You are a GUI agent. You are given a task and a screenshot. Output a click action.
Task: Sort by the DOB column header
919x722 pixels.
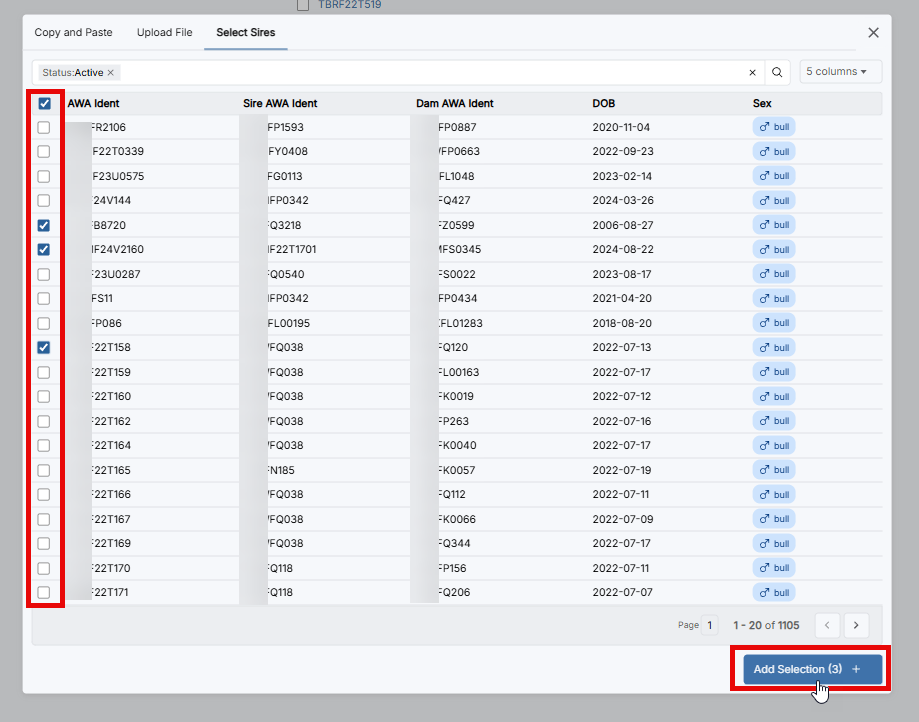click(603, 103)
